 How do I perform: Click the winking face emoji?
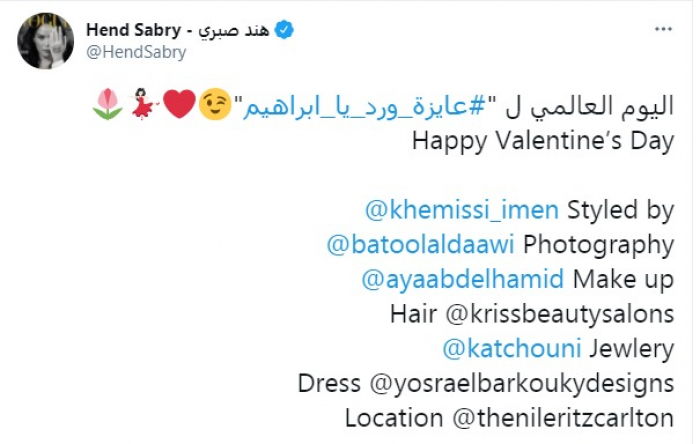tap(214, 102)
